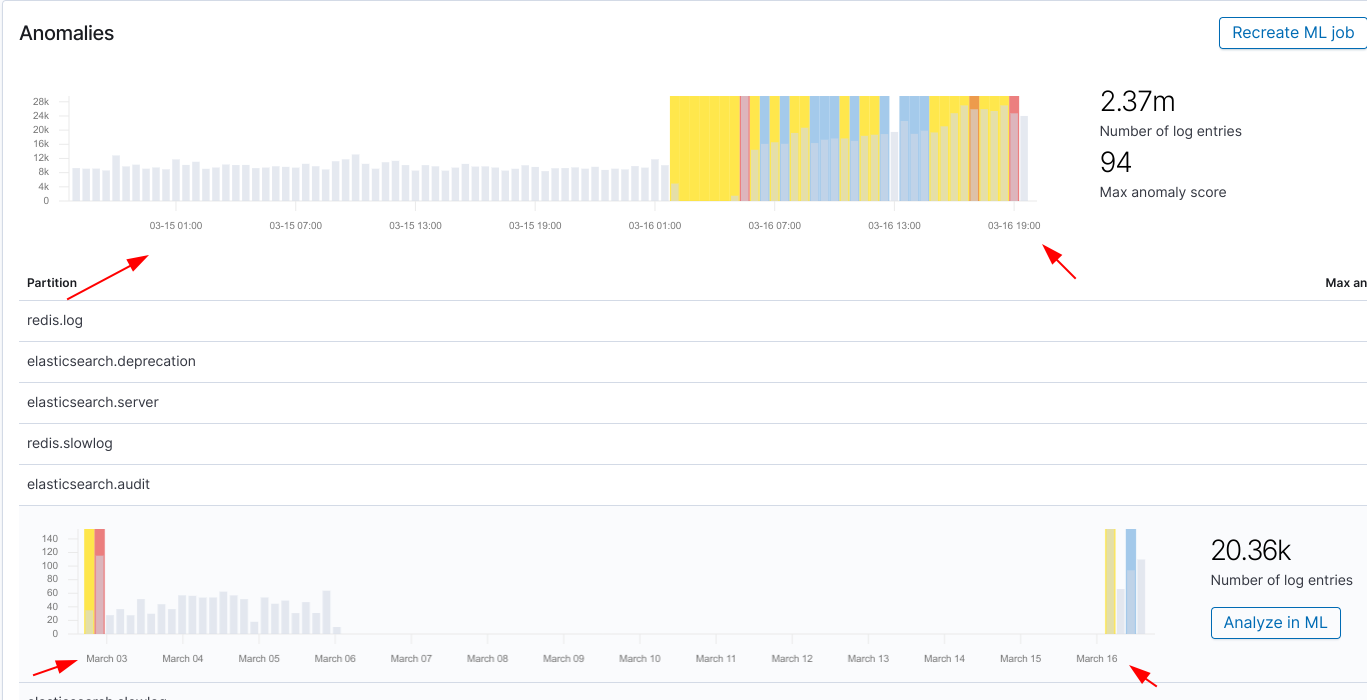
Task: Select blue anomaly bar after March 16
Action: (x=1131, y=582)
